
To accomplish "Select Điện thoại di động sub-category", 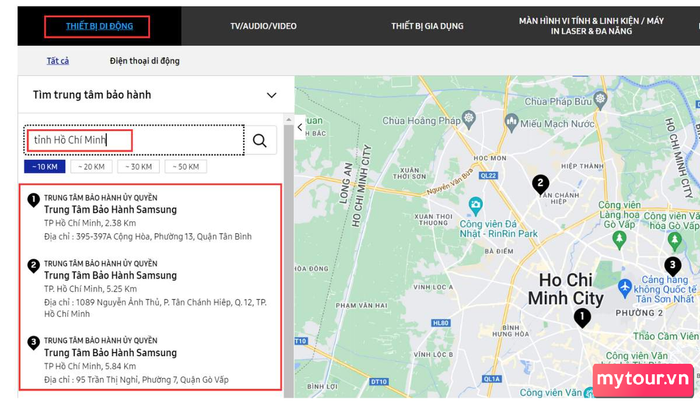I will [145, 61].
